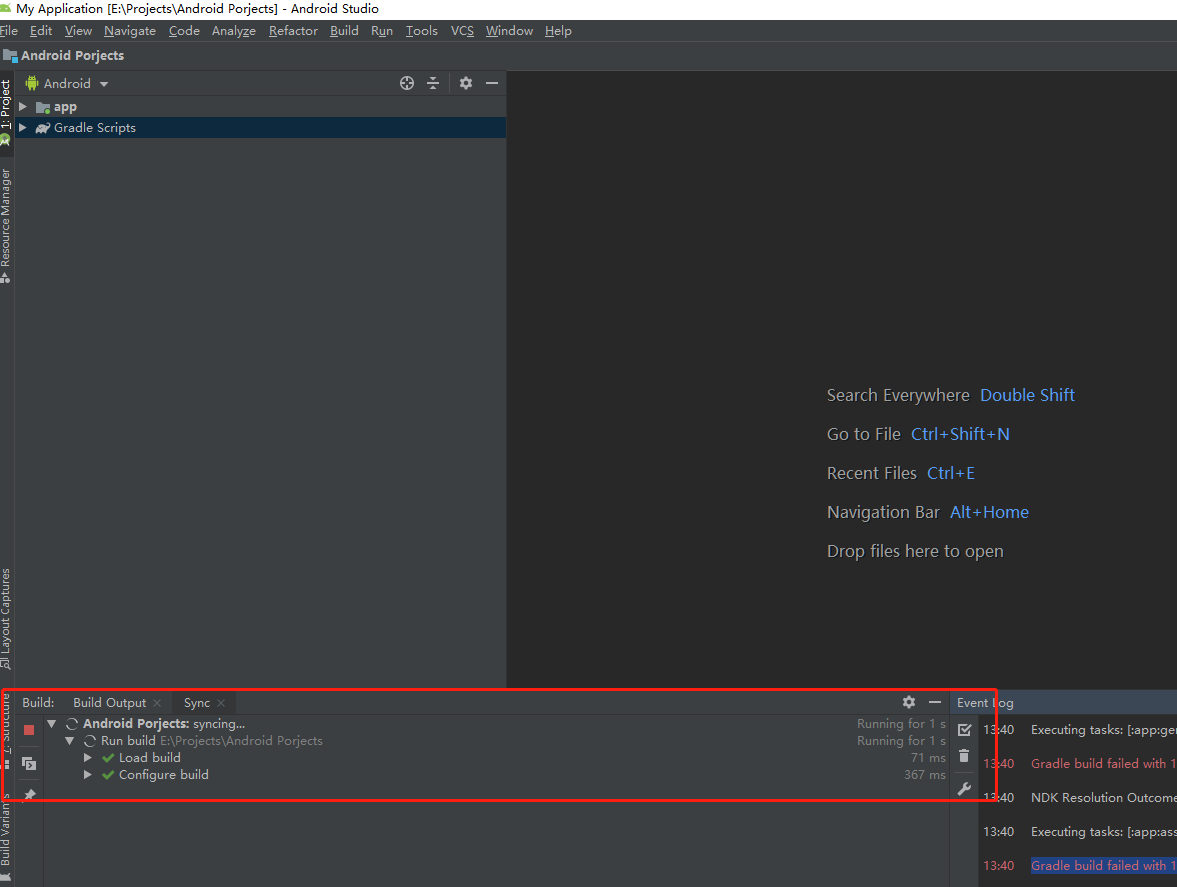Screen dimensions: 1177x887
Task: Open Build panel settings gear
Action: point(909,702)
